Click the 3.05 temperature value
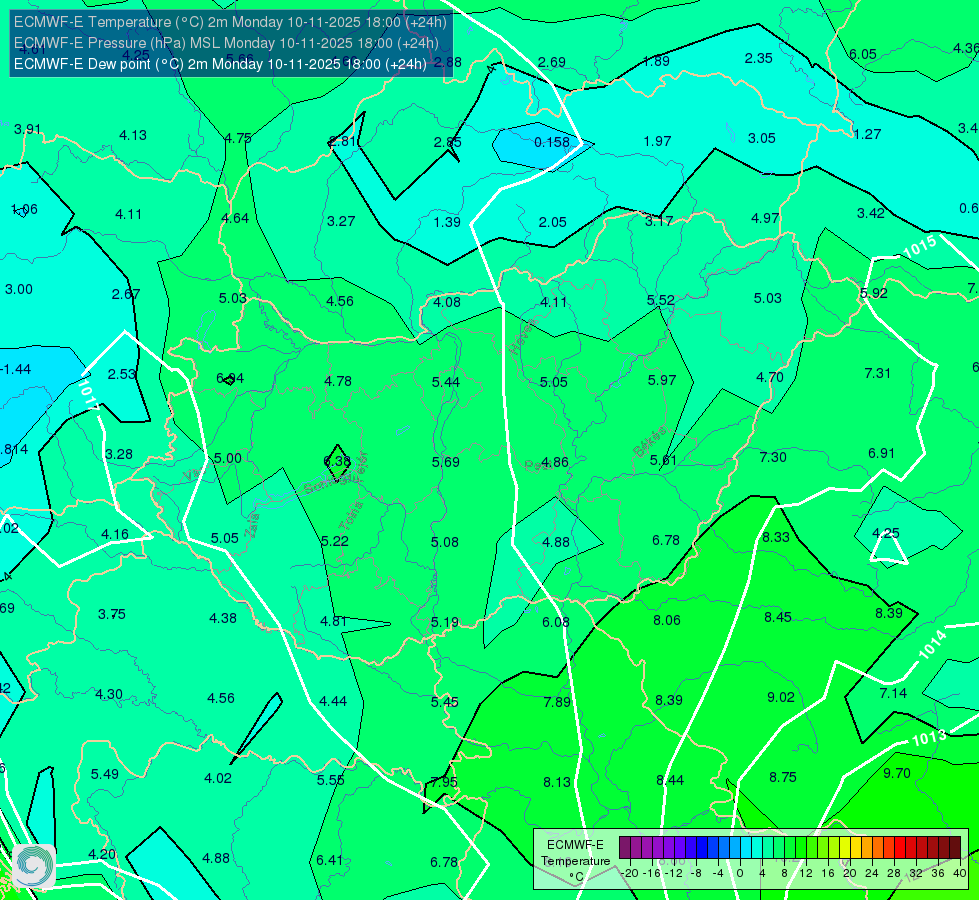This screenshot has width=979, height=900. click(762, 138)
